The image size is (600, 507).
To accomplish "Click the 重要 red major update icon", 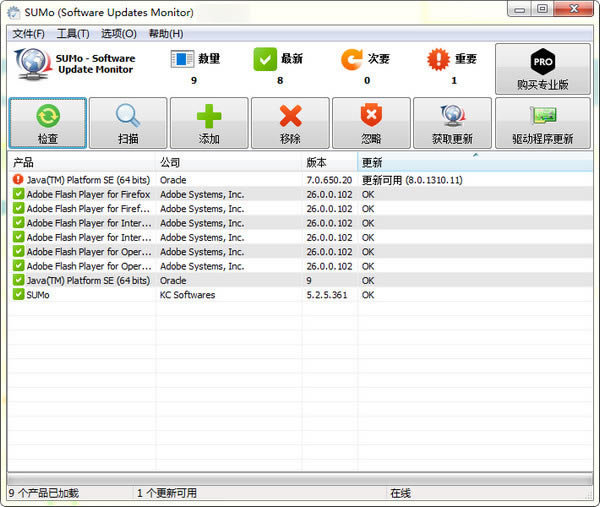I will [439, 59].
